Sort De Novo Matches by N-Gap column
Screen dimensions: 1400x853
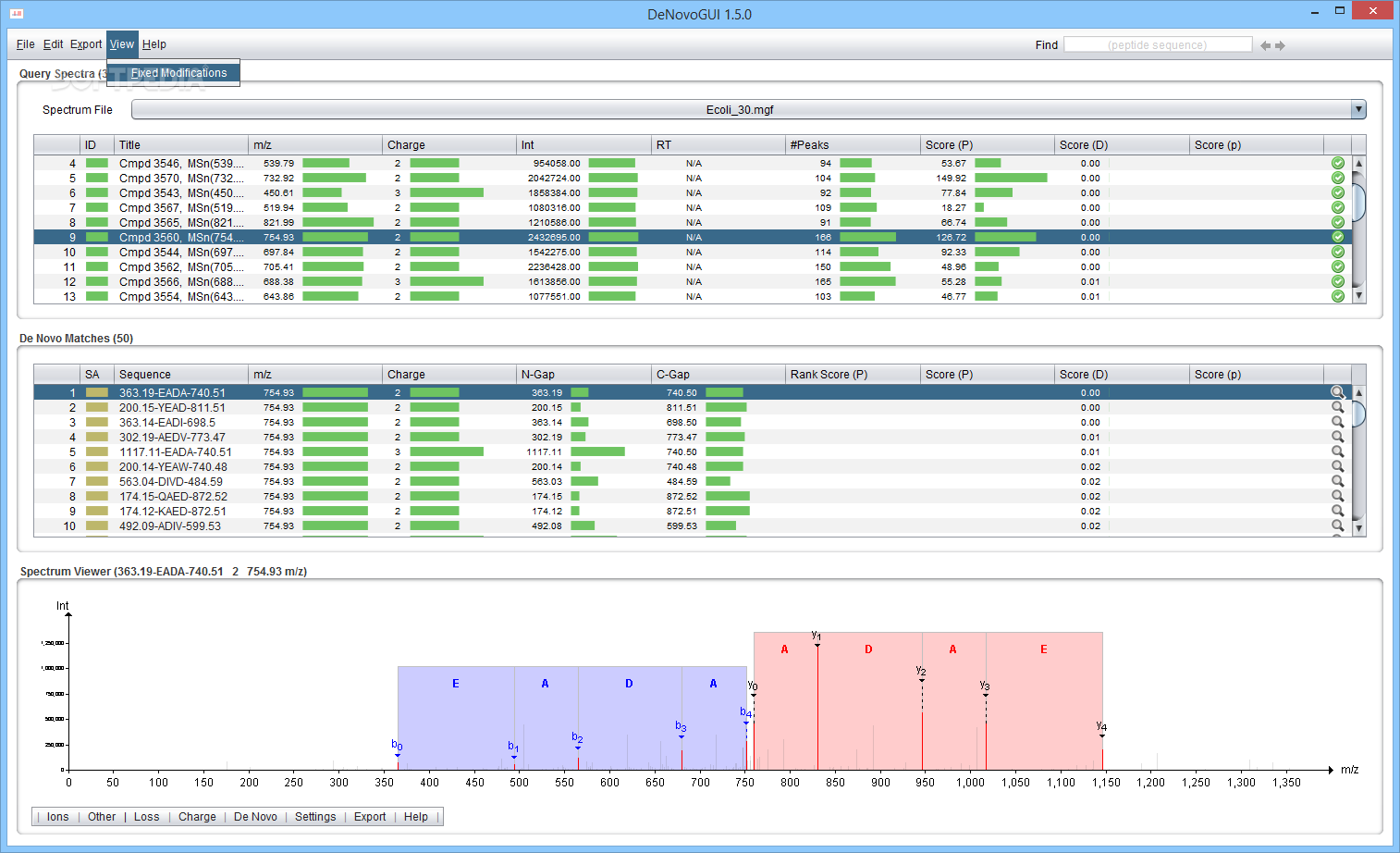[x=584, y=374]
